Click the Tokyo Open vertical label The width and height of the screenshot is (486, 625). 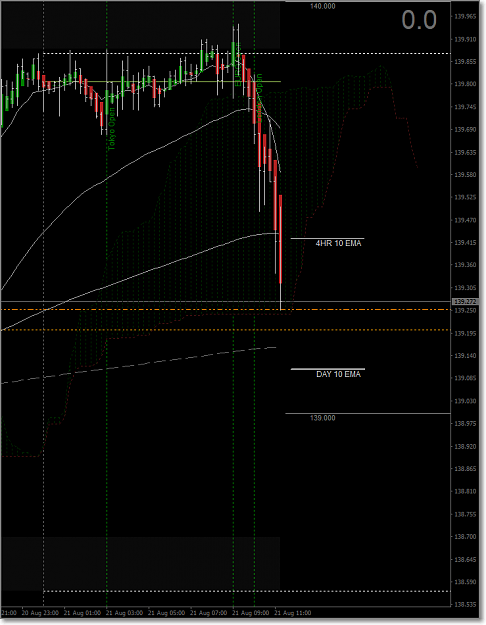coord(112,129)
